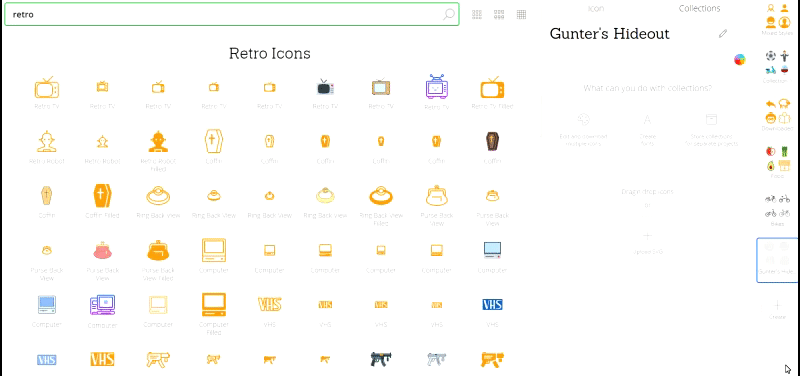This screenshot has width=800, height=376.
Task: Switch to the small dense grid view
Action: tap(521, 14)
